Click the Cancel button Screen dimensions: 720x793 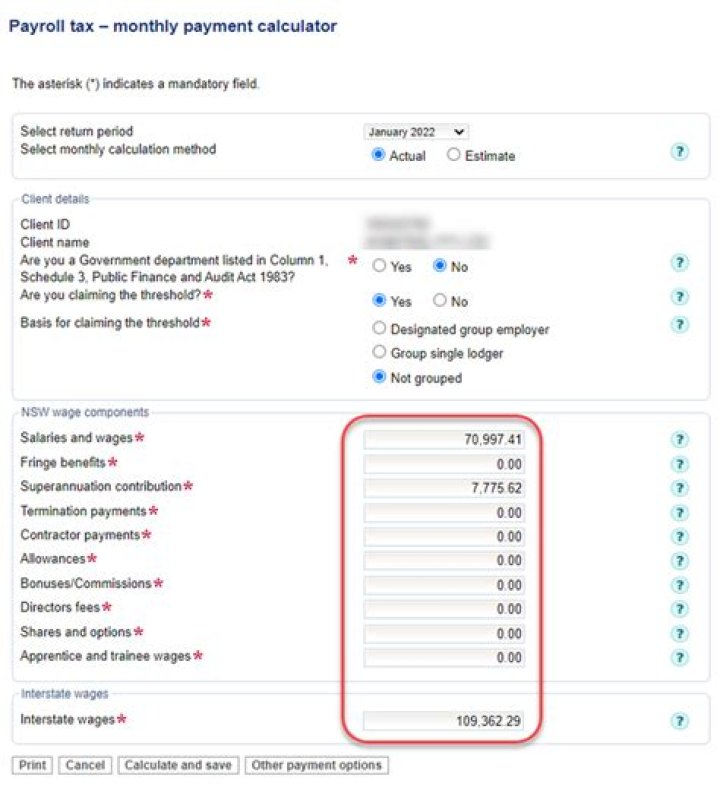(85, 765)
